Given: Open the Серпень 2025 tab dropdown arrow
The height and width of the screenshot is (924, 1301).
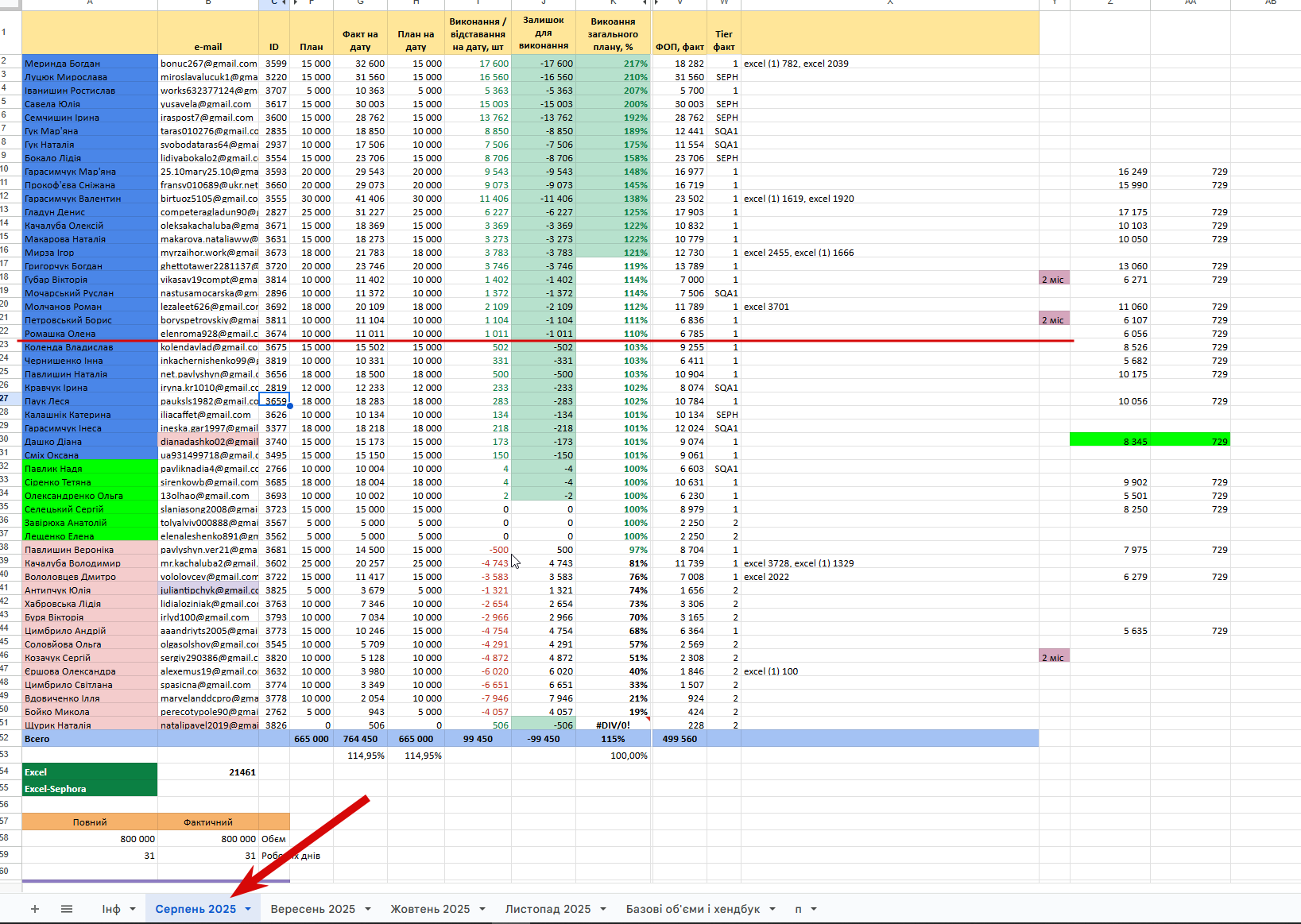Looking at the screenshot, I should [x=248, y=909].
